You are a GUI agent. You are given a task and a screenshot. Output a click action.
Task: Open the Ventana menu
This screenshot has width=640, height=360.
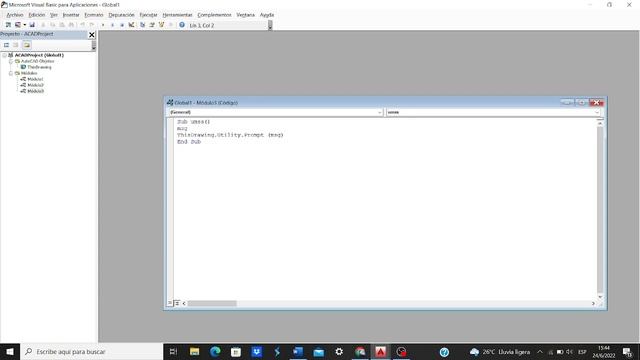(x=245, y=15)
